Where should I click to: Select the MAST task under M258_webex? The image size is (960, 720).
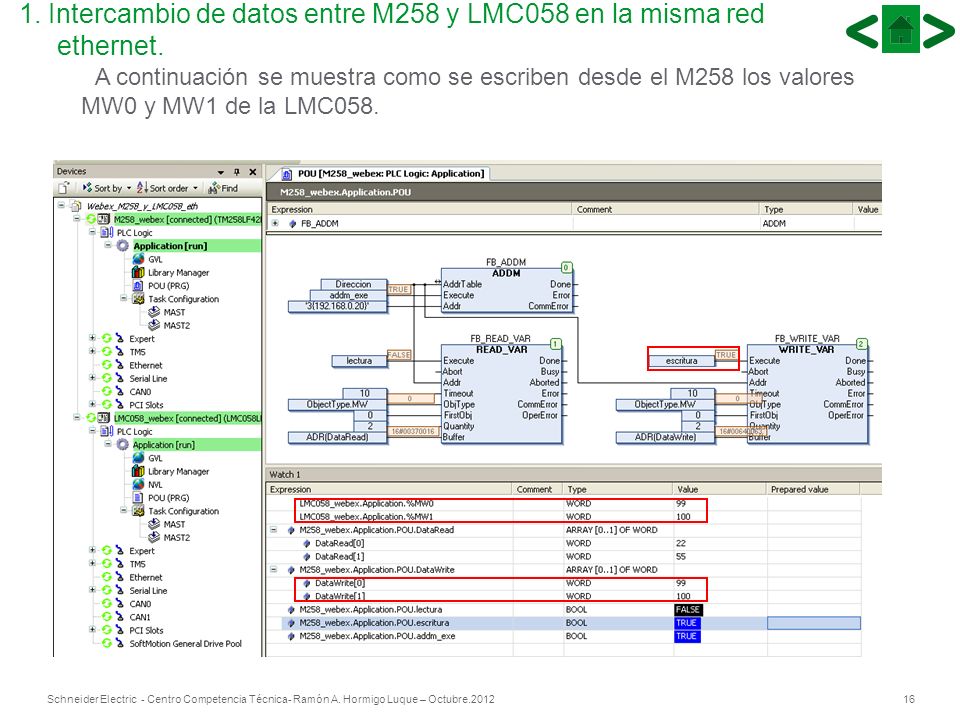pyautogui.click(x=174, y=312)
